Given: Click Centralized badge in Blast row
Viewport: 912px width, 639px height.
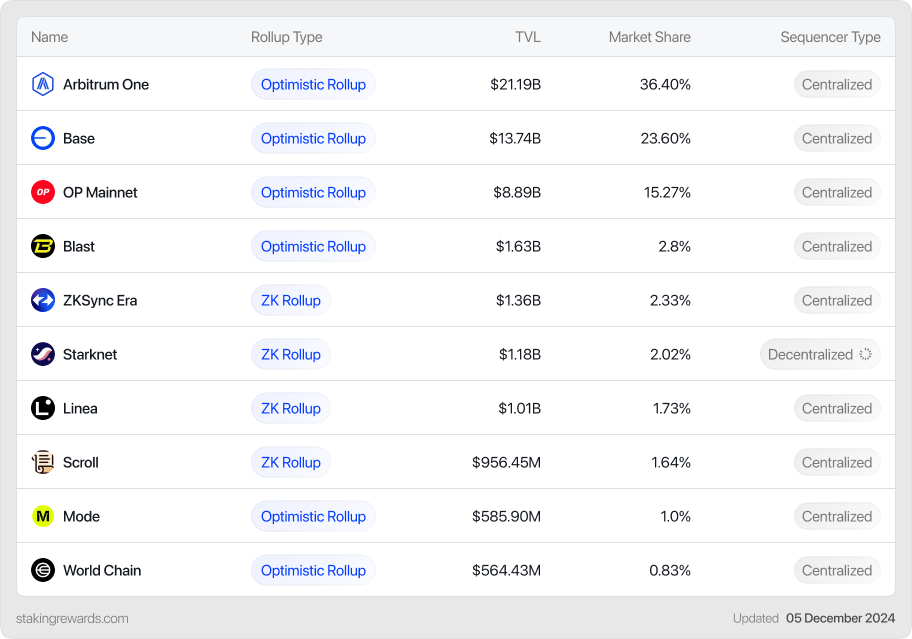Looking at the screenshot, I should click(x=837, y=247).
